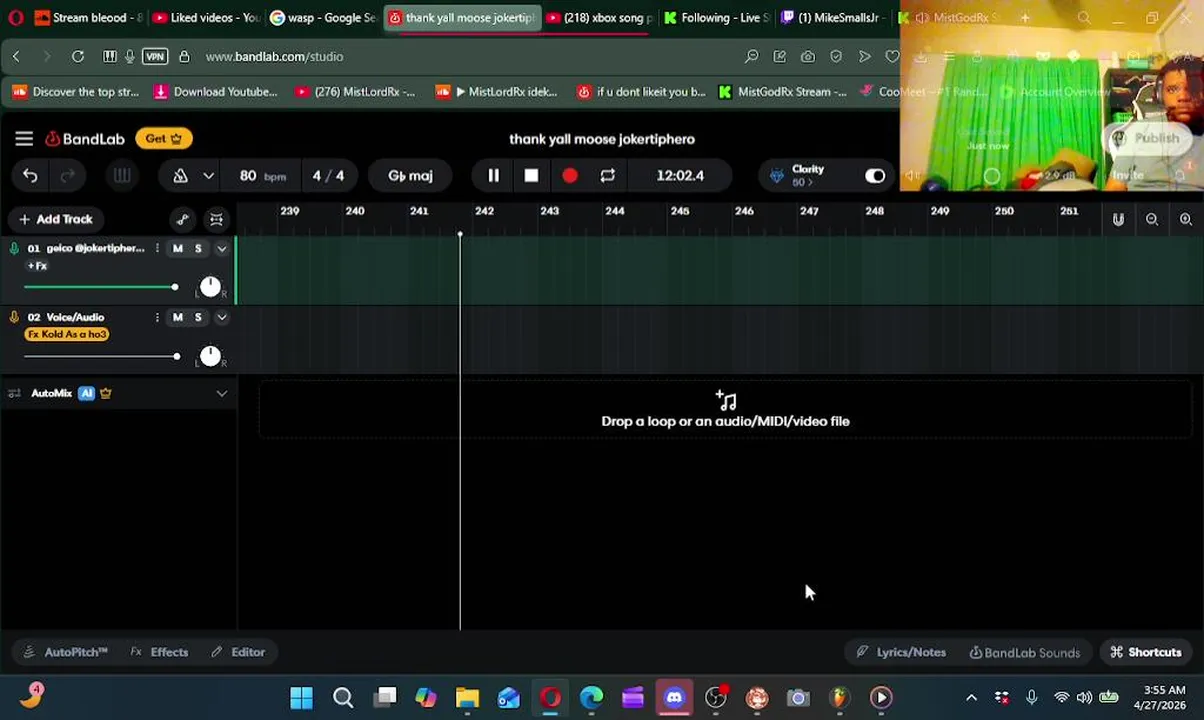Viewport: 1204px width, 720px height.
Task: Open keyboard Shortcuts
Action: (x=1146, y=652)
